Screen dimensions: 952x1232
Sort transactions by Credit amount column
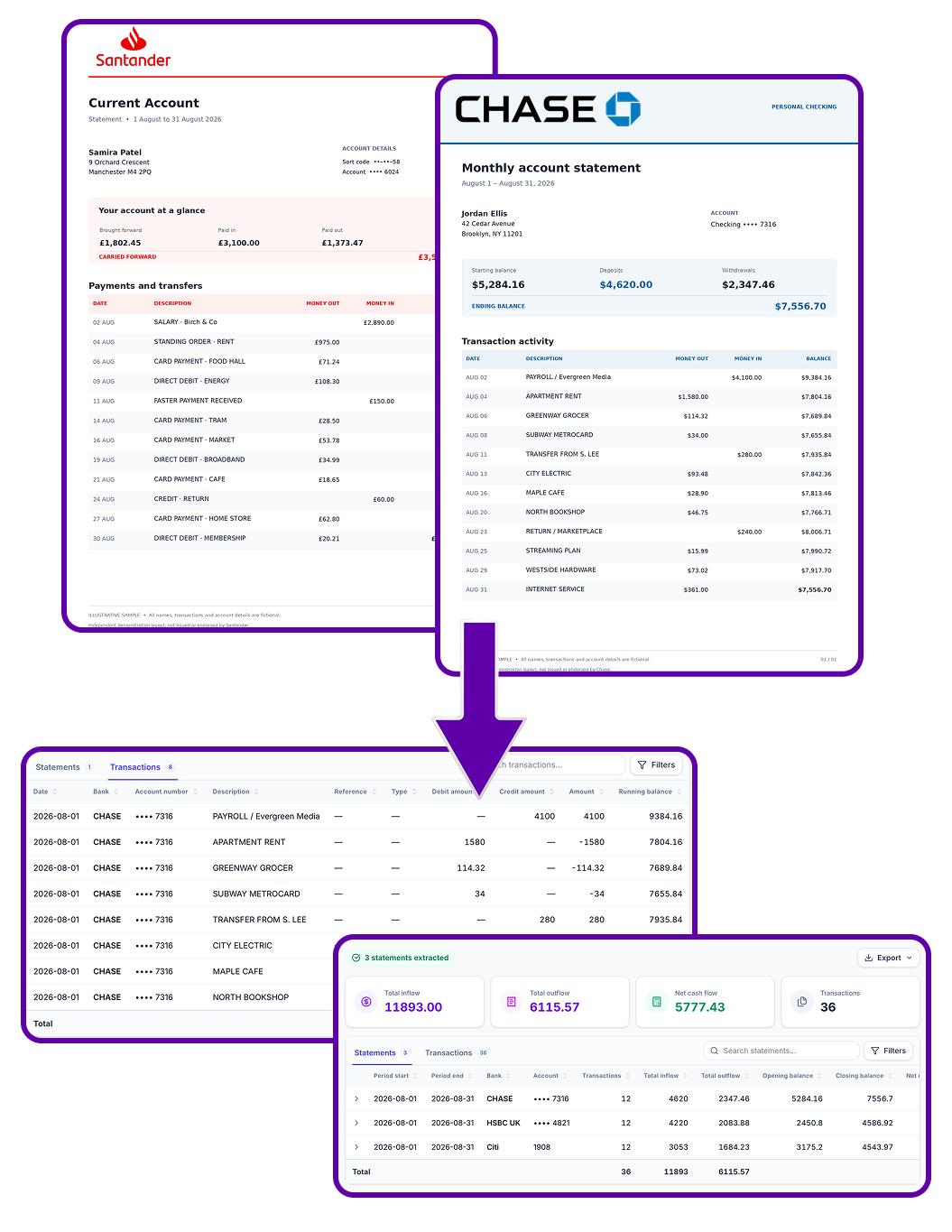[x=527, y=792]
